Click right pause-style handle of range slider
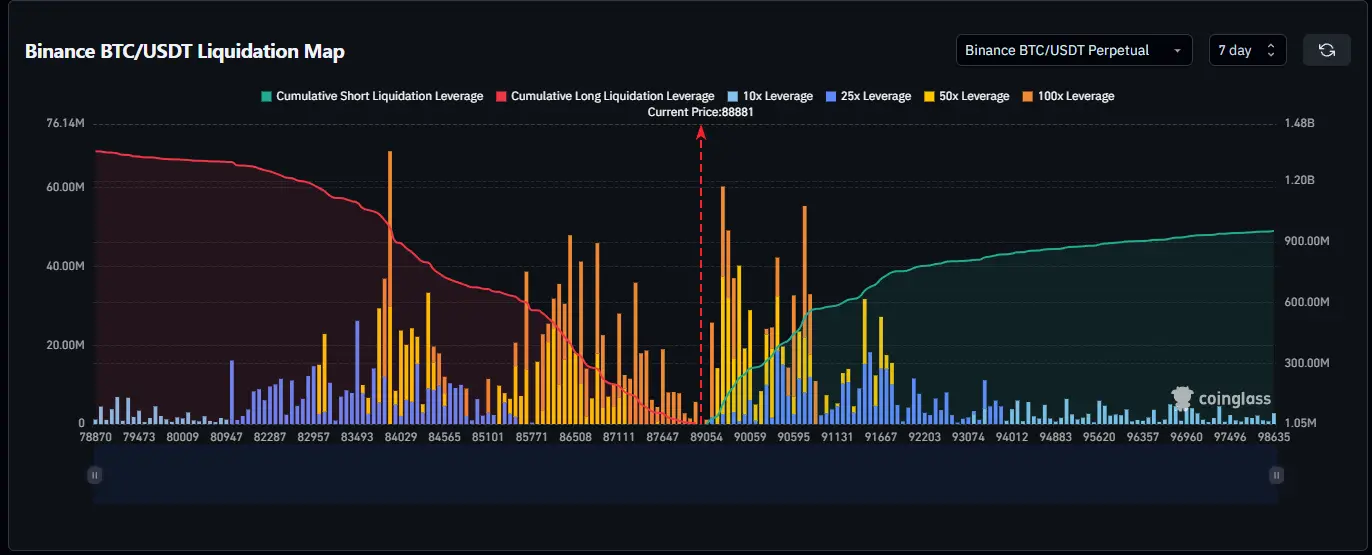 click(1276, 476)
